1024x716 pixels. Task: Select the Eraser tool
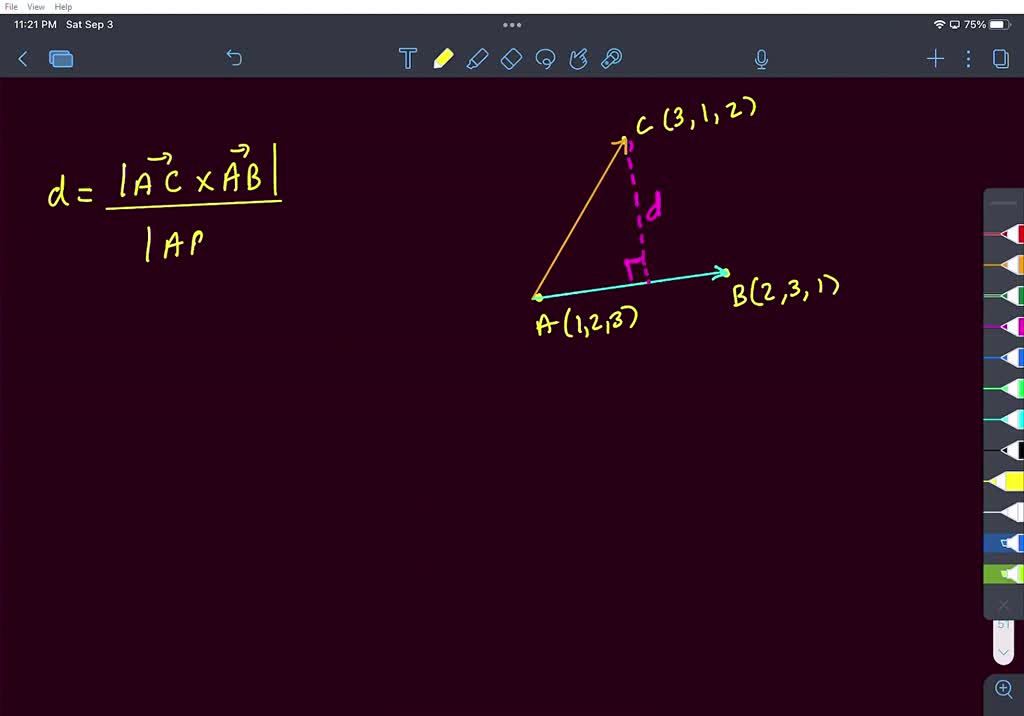511,59
